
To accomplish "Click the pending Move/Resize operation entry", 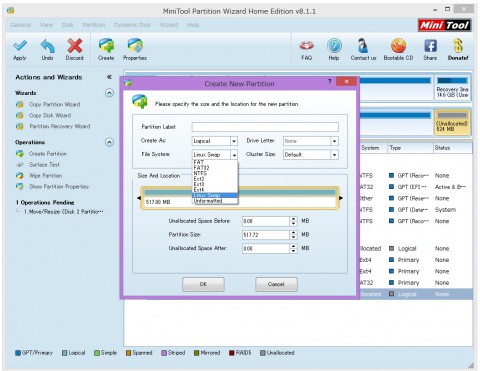I will coord(64,212).
